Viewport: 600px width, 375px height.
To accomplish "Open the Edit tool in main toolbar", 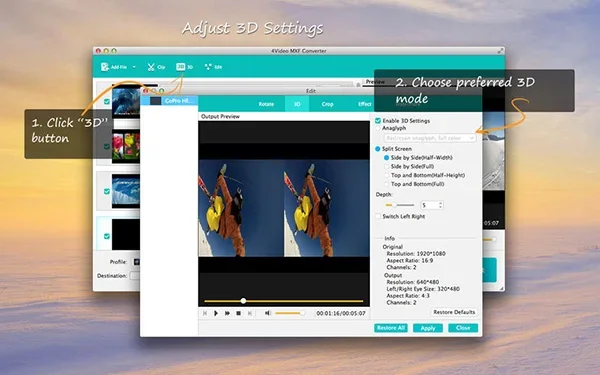I will point(213,67).
